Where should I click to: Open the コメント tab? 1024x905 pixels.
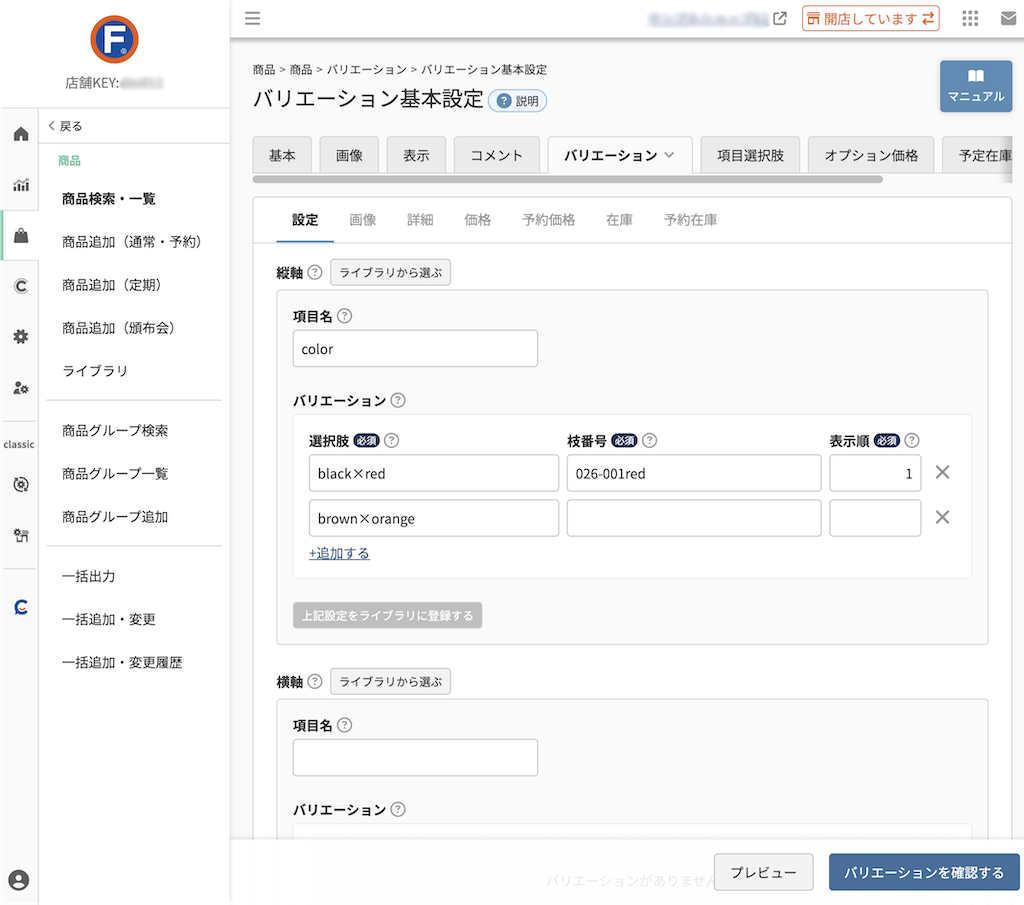pos(496,155)
